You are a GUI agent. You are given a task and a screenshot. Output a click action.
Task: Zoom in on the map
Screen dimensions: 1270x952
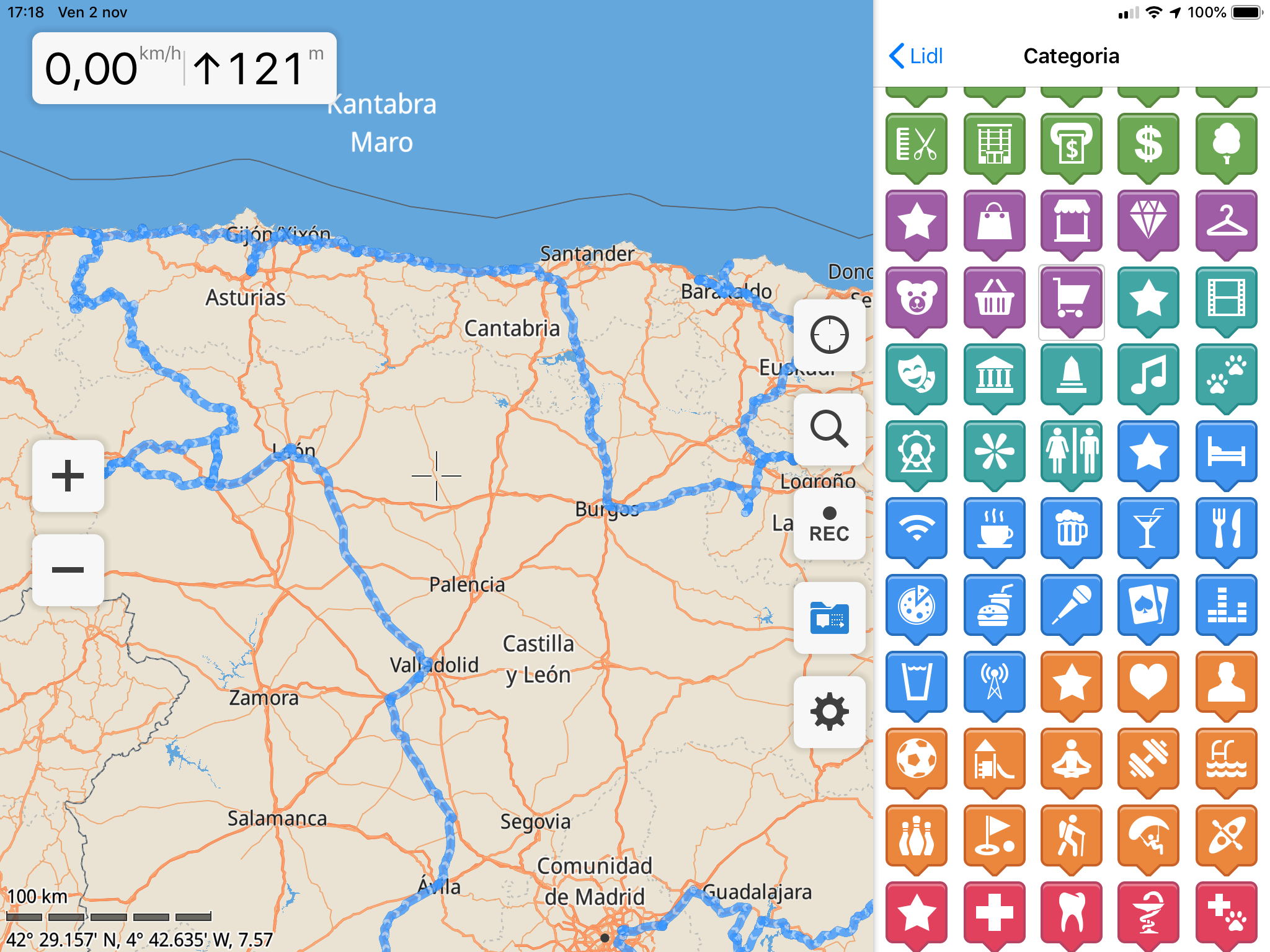coord(68,476)
